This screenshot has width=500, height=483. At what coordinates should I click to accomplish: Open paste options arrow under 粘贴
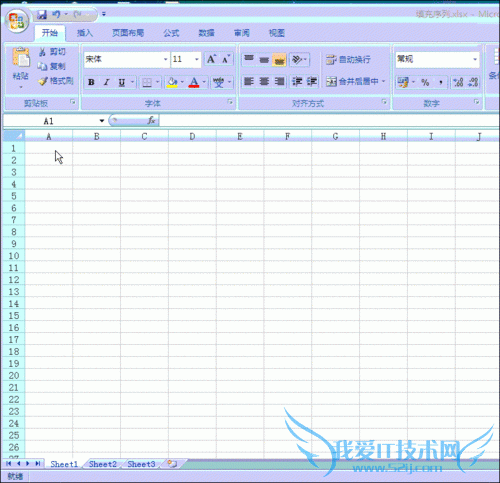pos(21,87)
